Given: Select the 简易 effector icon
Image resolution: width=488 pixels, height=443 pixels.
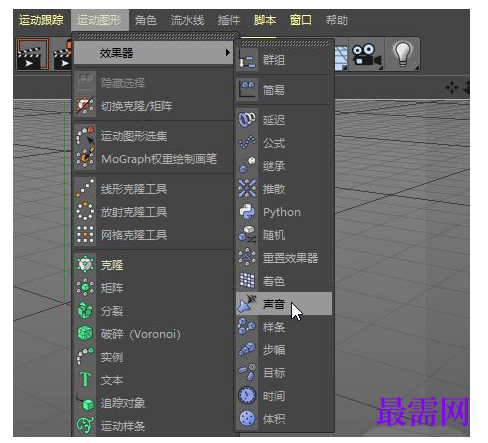Looking at the screenshot, I should click(x=247, y=89).
